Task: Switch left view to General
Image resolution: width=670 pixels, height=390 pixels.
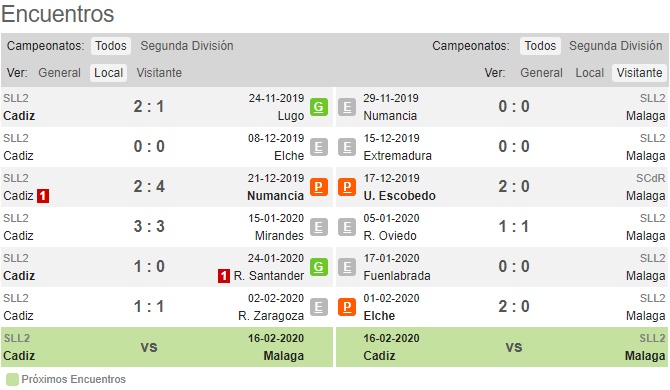Action: pyautogui.click(x=59, y=73)
